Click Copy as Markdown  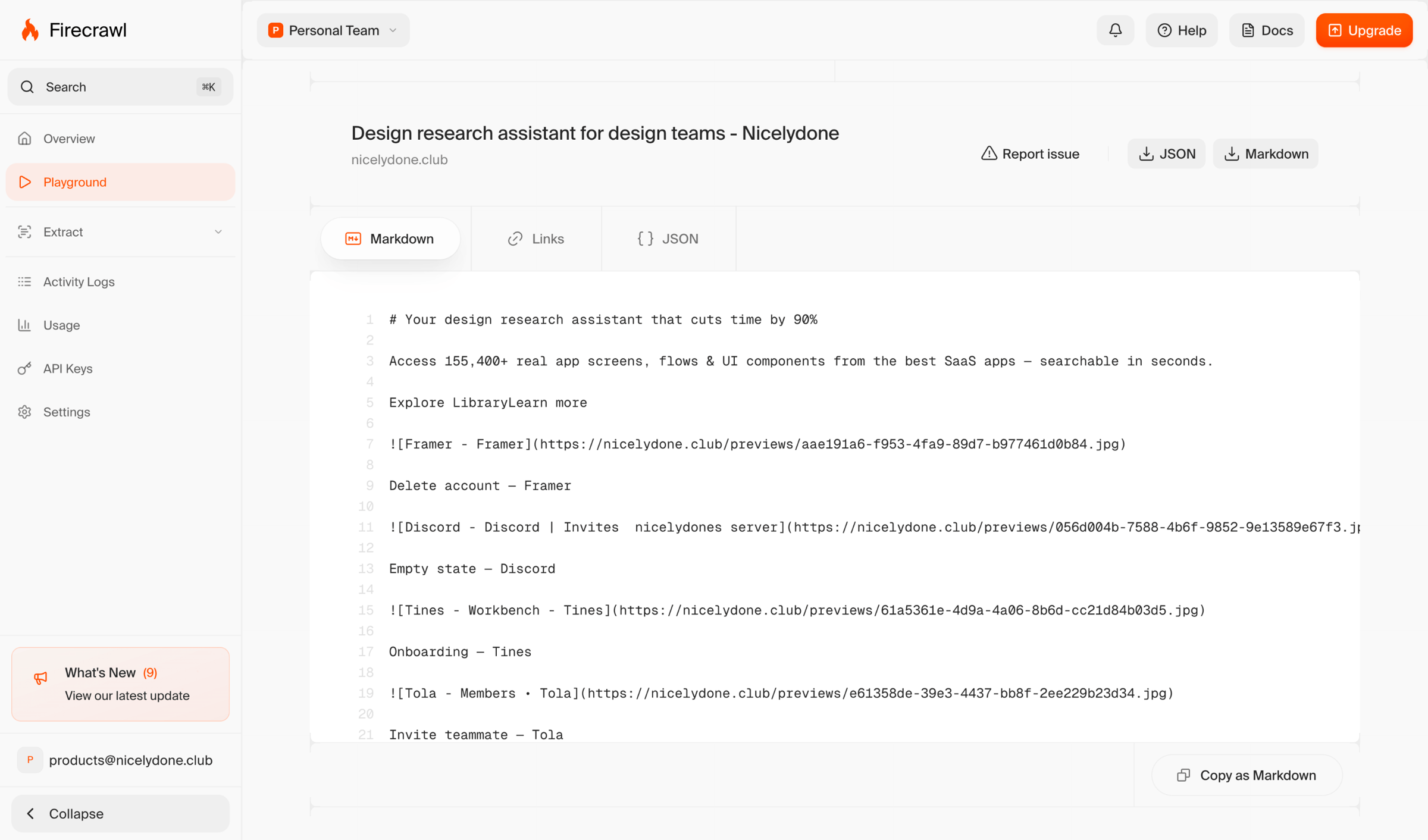(1247, 775)
